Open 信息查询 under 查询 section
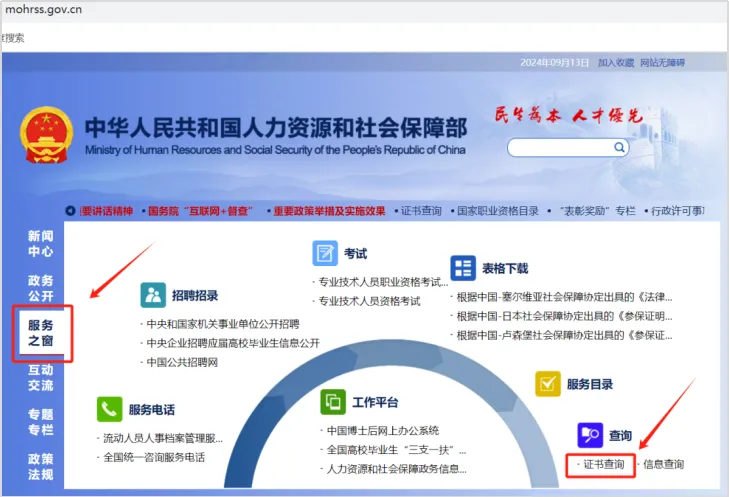This screenshot has width=729, height=497. [663, 464]
